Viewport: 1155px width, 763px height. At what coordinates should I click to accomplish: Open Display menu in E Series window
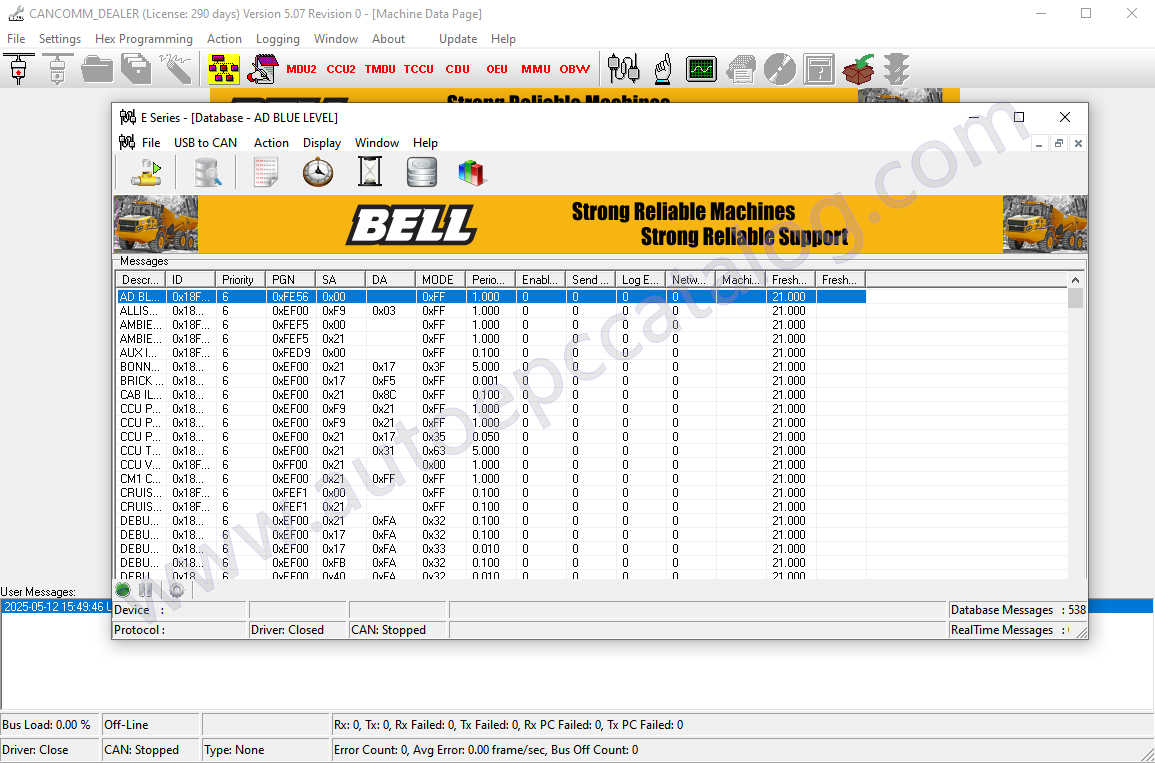click(x=322, y=143)
